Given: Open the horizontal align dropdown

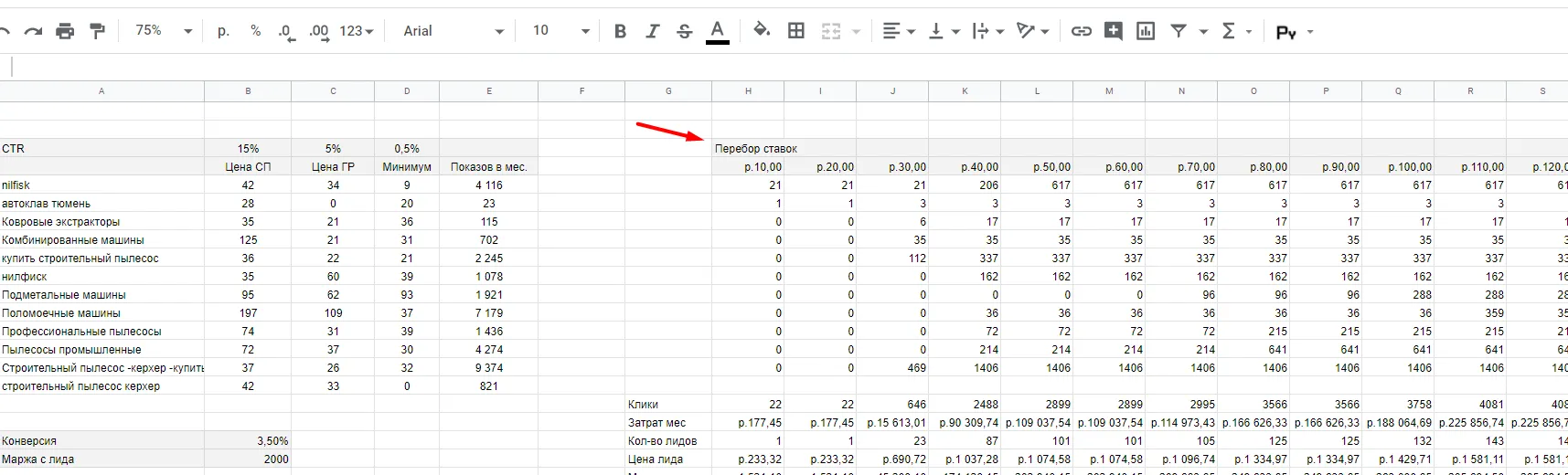Looking at the screenshot, I should click(x=899, y=31).
